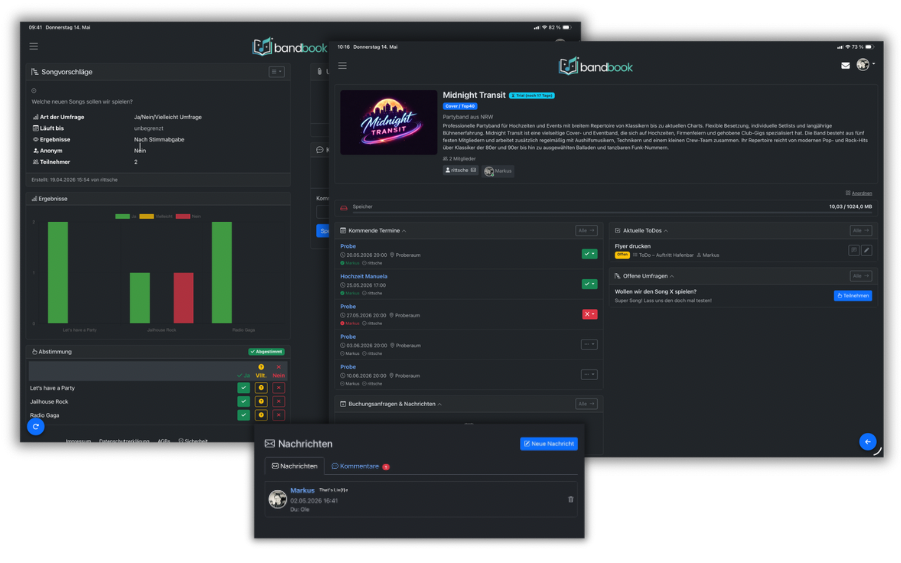Click Teilnehmen on the Song X survey
The height and width of the screenshot is (563, 901).
[853, 295]
